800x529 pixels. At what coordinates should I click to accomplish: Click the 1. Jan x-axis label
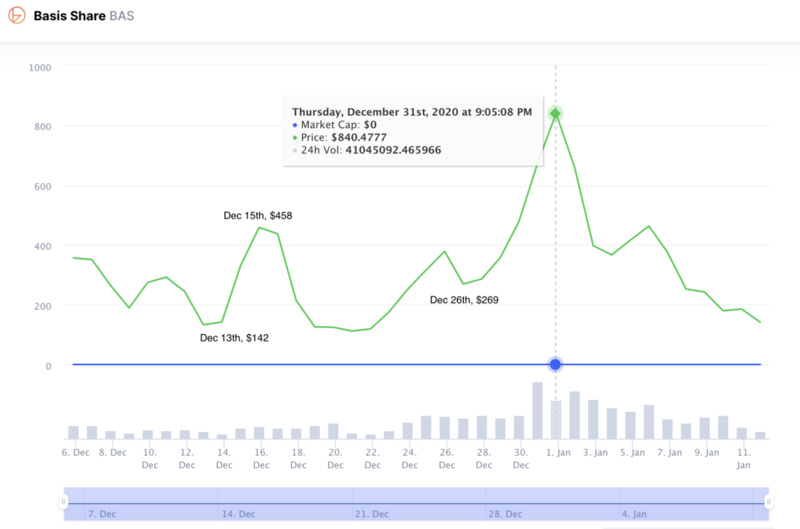click(x=558, y=452)
